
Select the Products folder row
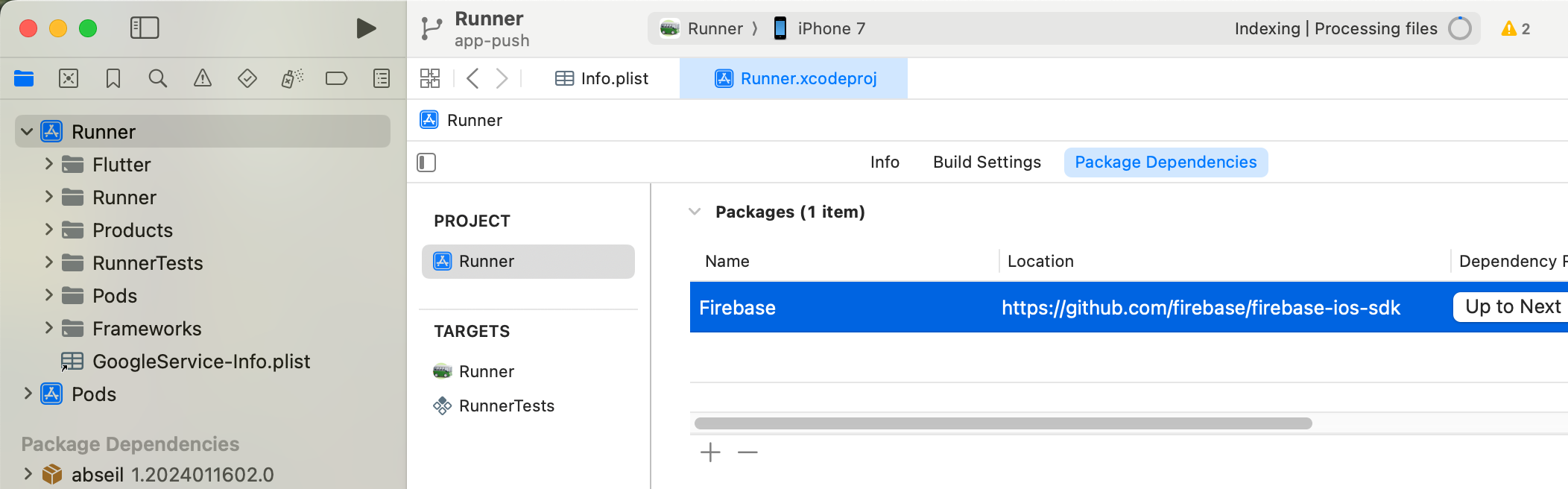[x=203, y=230]
